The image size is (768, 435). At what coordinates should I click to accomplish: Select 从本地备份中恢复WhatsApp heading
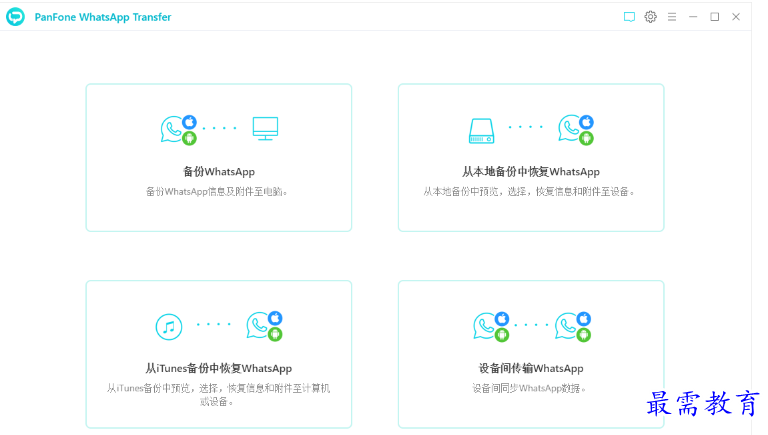pyautogui.click(x=531, y=171)
